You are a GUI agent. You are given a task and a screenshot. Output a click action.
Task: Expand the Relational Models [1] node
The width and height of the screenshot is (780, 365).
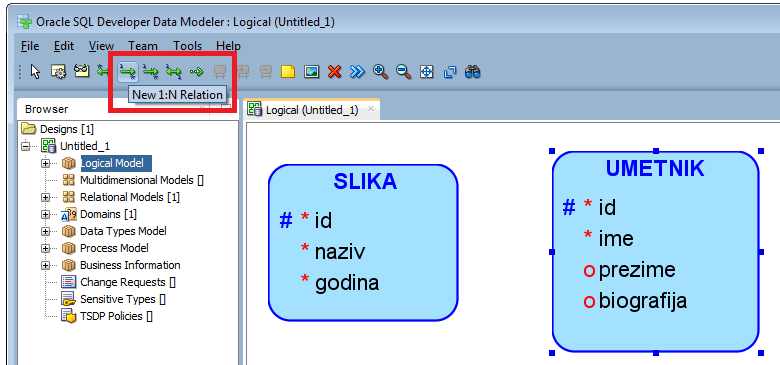click(46, 197)
